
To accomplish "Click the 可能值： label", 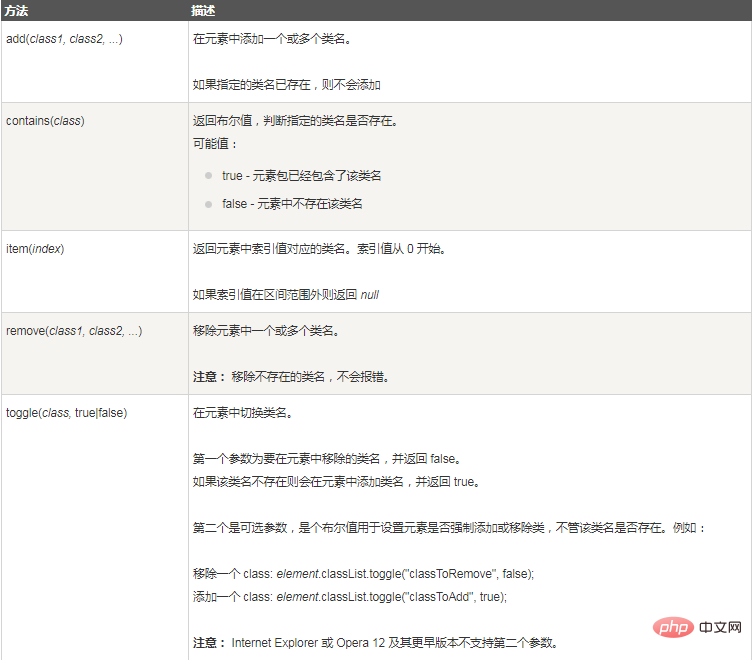I will pos(215,144).
